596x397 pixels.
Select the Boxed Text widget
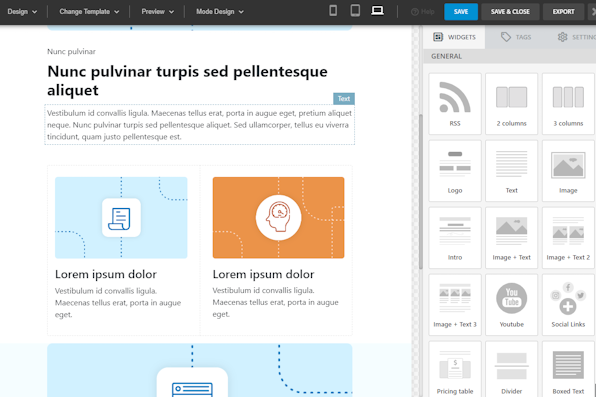(568, 369)
